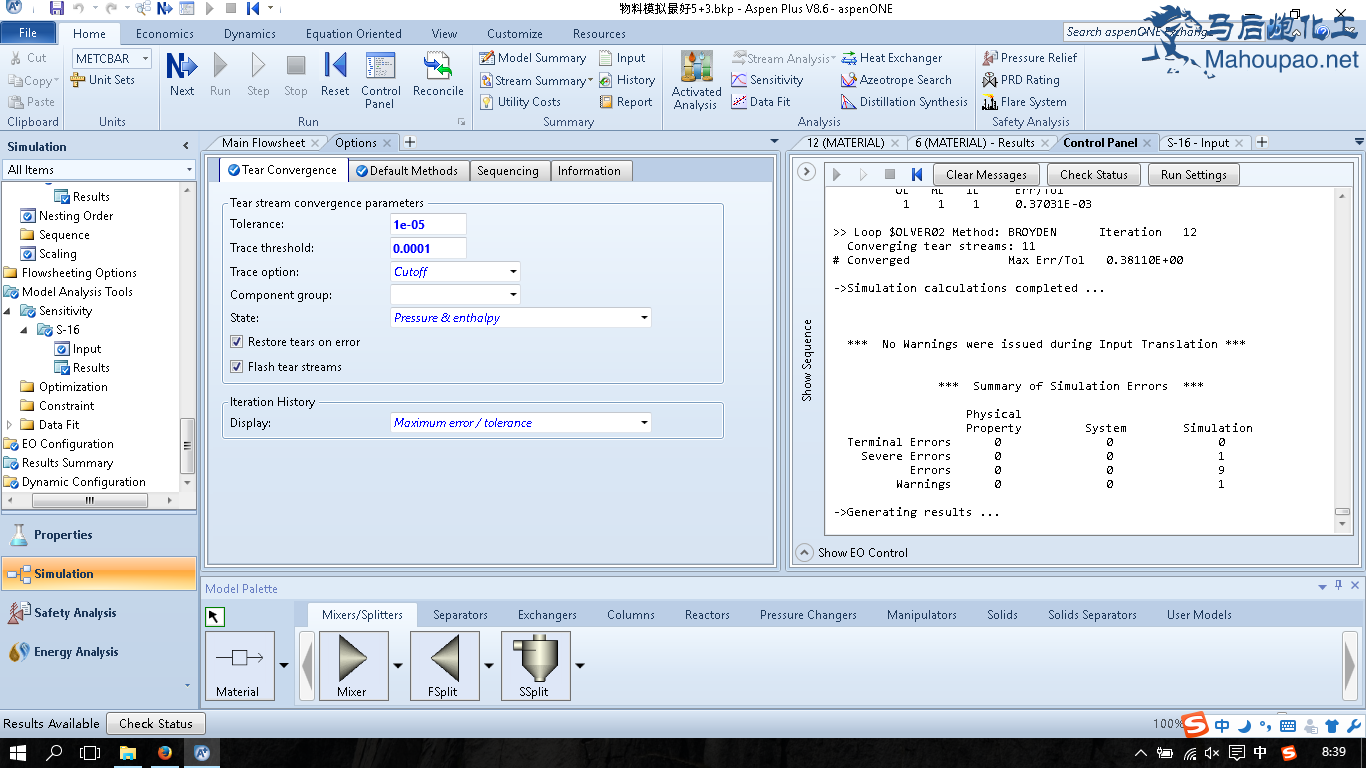Open Firefox from the taskbar
The width and height of the screenshot is (1366, 768).
164,753
